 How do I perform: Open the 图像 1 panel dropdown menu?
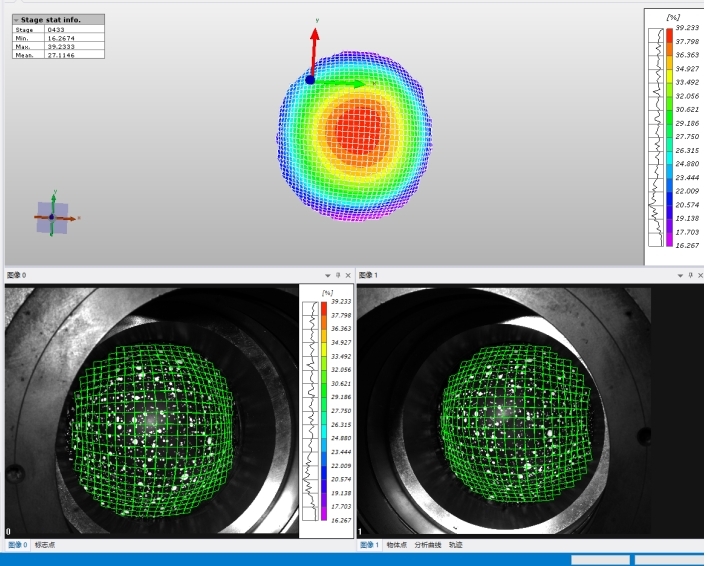681,274
